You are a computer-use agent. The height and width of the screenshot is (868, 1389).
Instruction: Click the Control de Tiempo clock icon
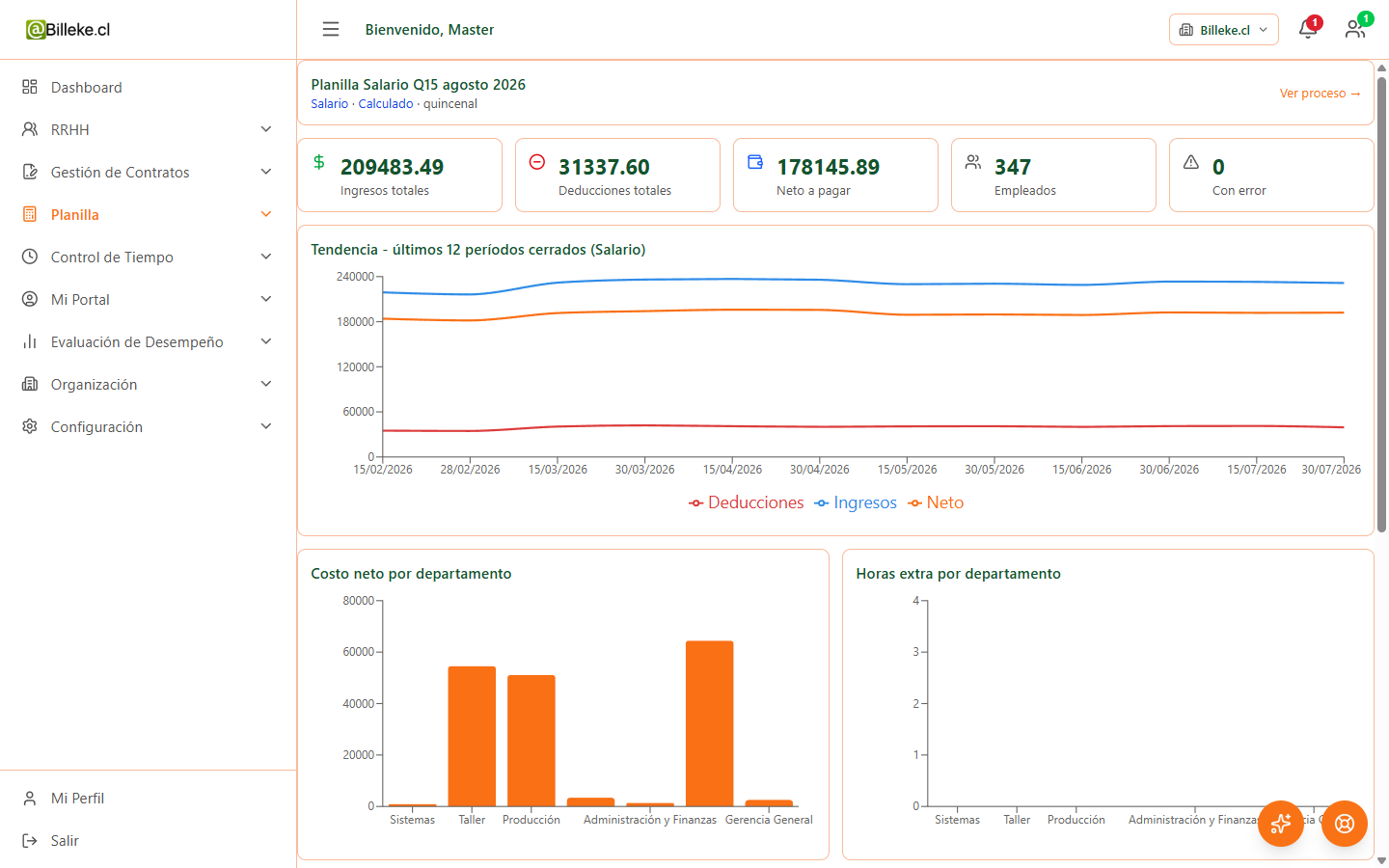tap(30, 257)
